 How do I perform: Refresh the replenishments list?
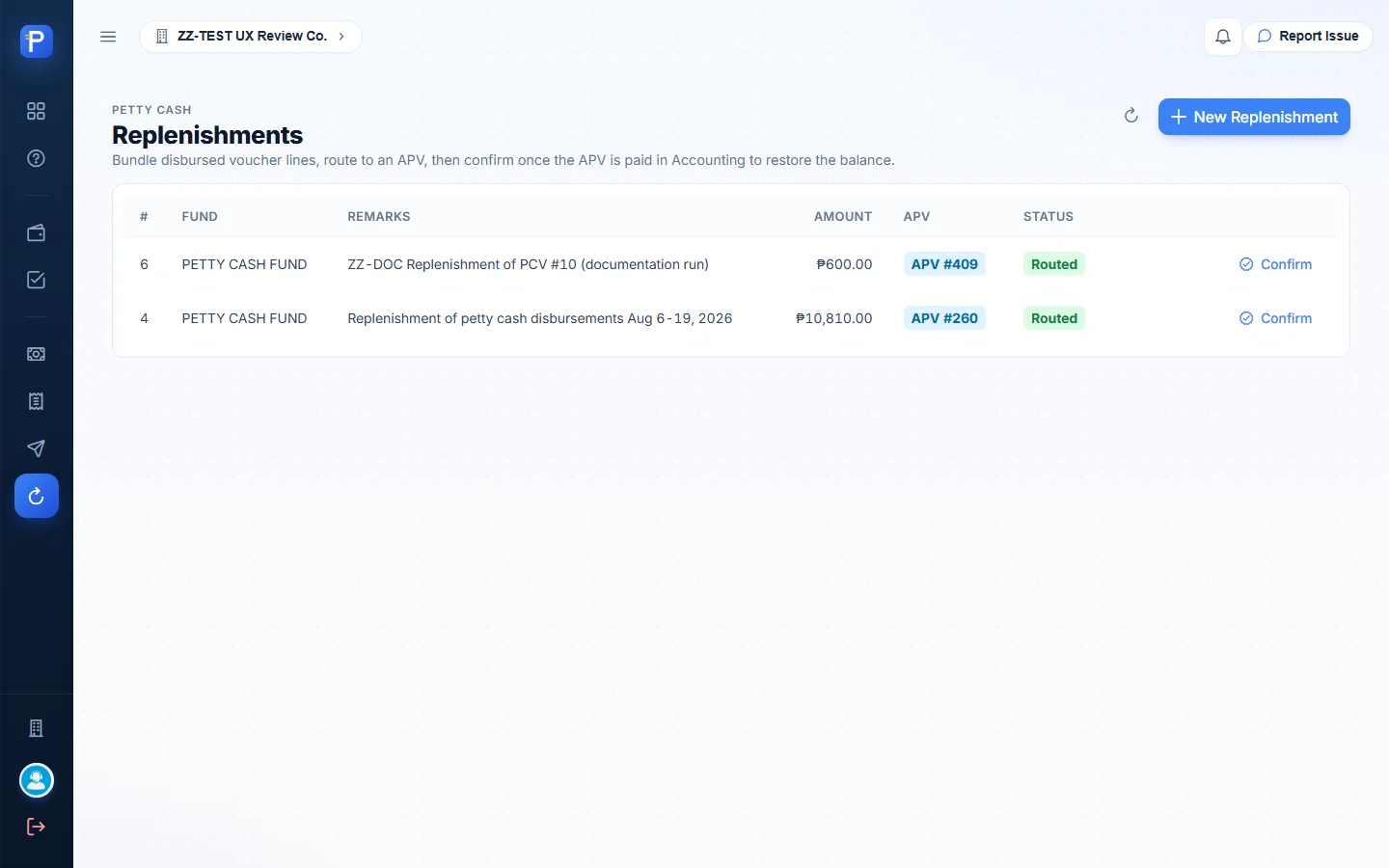click(1131, 116)
